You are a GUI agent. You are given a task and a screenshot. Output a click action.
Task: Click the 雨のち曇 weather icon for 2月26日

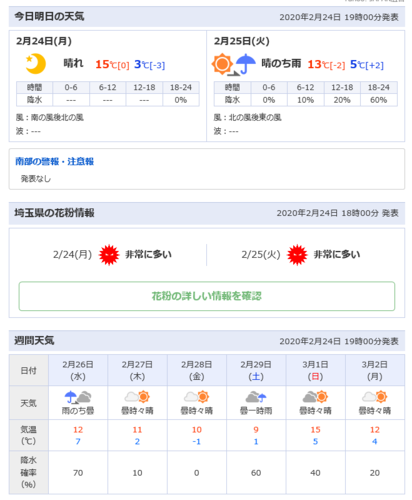78,397
